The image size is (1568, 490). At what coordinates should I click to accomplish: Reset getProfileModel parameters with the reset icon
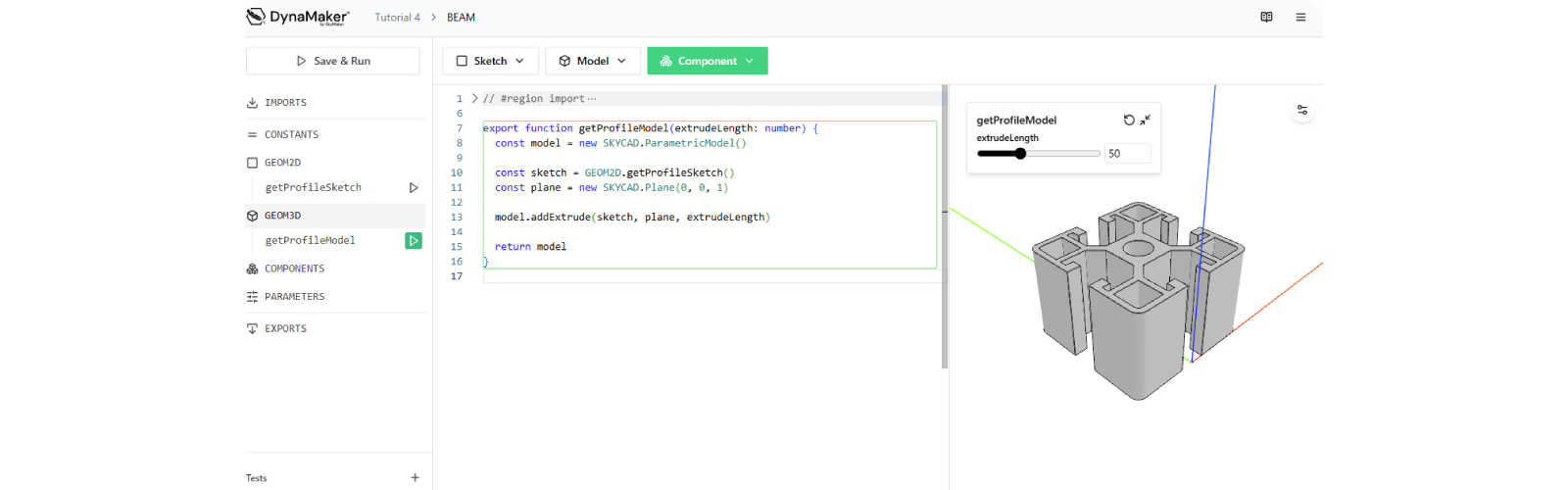pos(1129,120)
